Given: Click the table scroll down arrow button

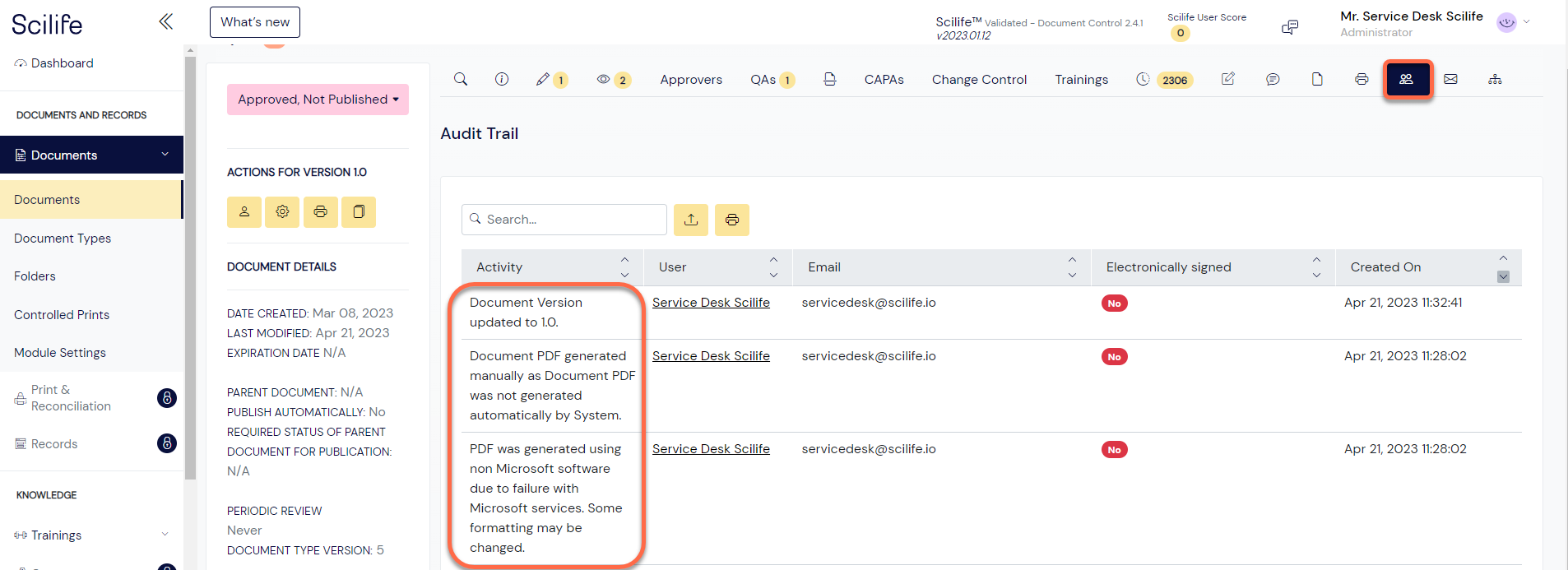Looking at the screenshot, I should (1503, 277).
